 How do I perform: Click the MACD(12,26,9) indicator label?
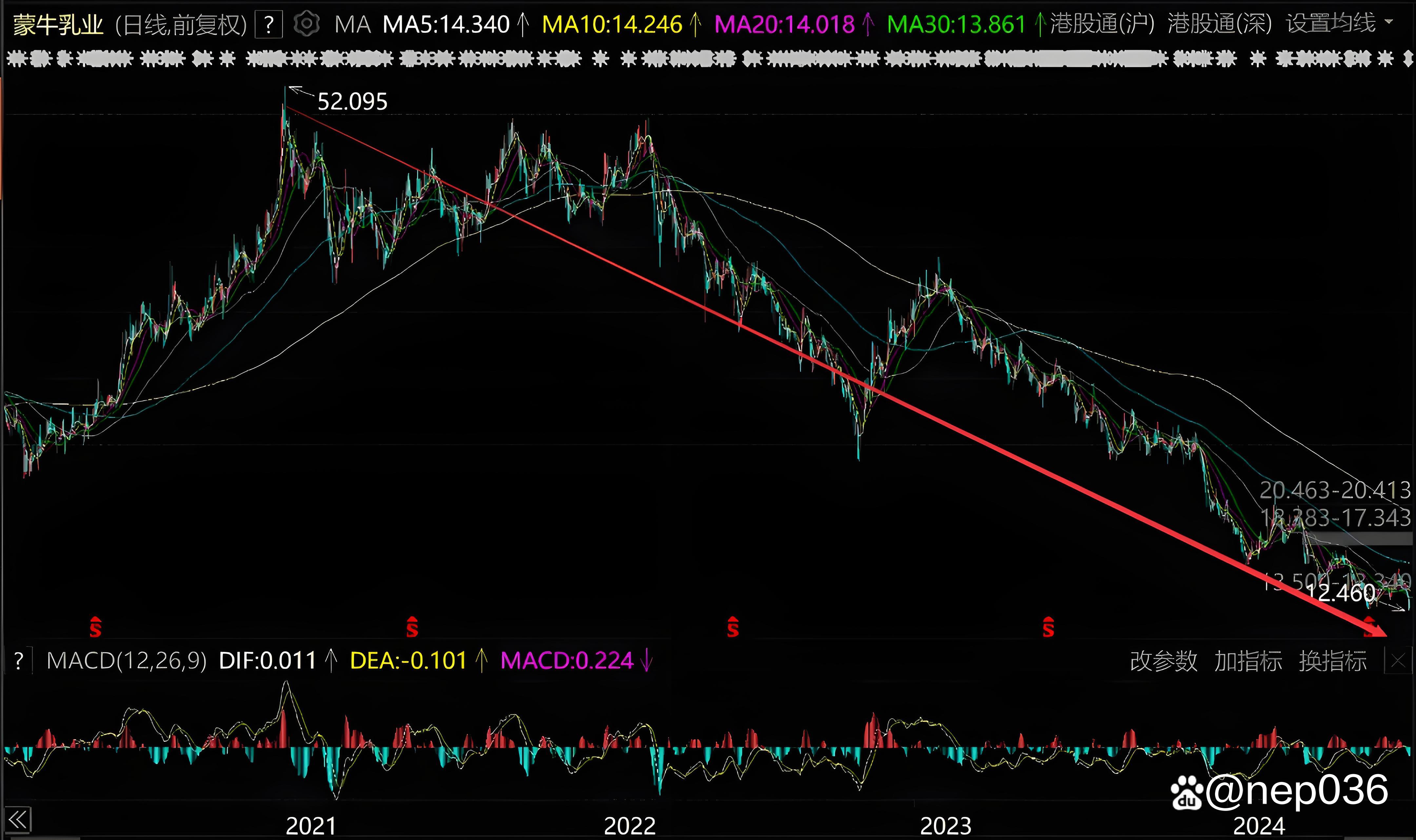click(126, 661)
